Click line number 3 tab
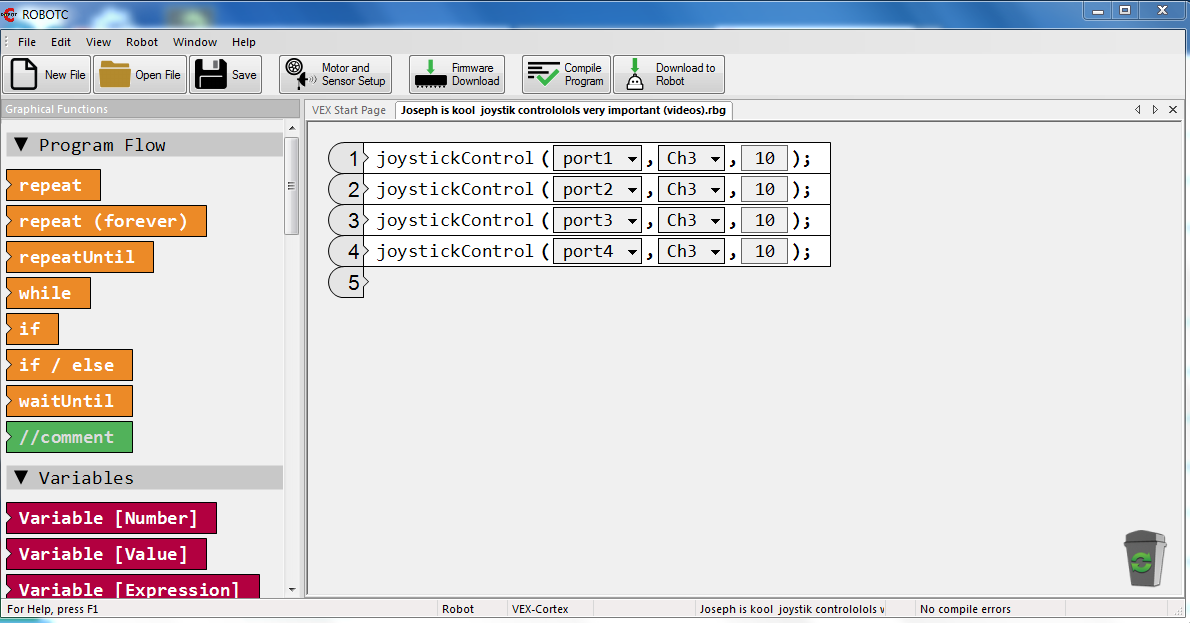1190x623 pixels. [347, 221]
